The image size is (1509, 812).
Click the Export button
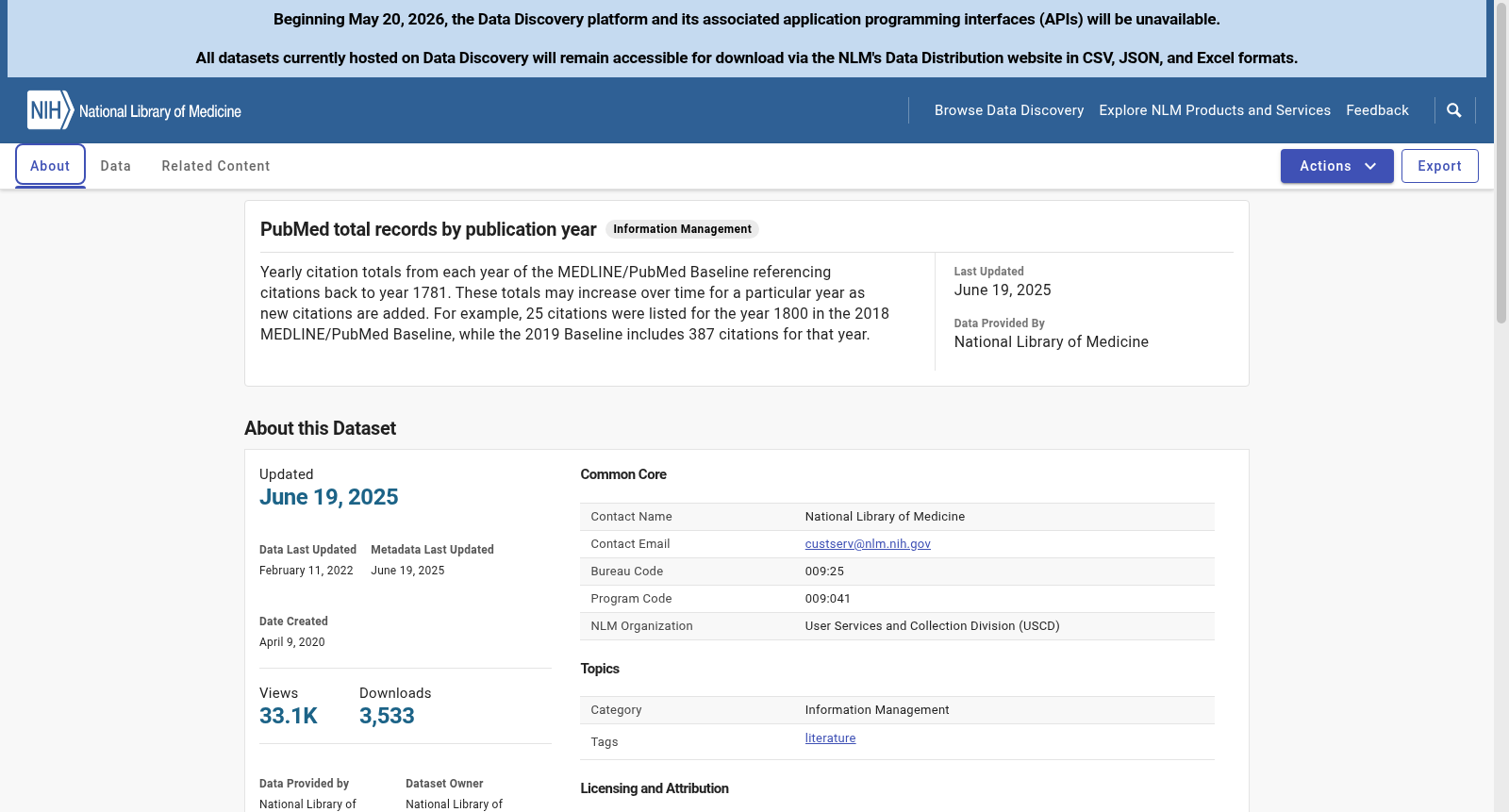(1439, 166)
